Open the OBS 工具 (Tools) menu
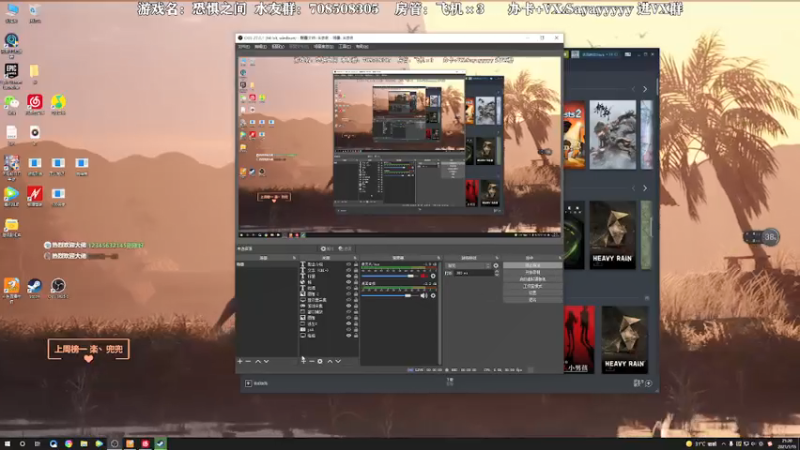Screen dimensions: 800x450 (x=344, y=46)
